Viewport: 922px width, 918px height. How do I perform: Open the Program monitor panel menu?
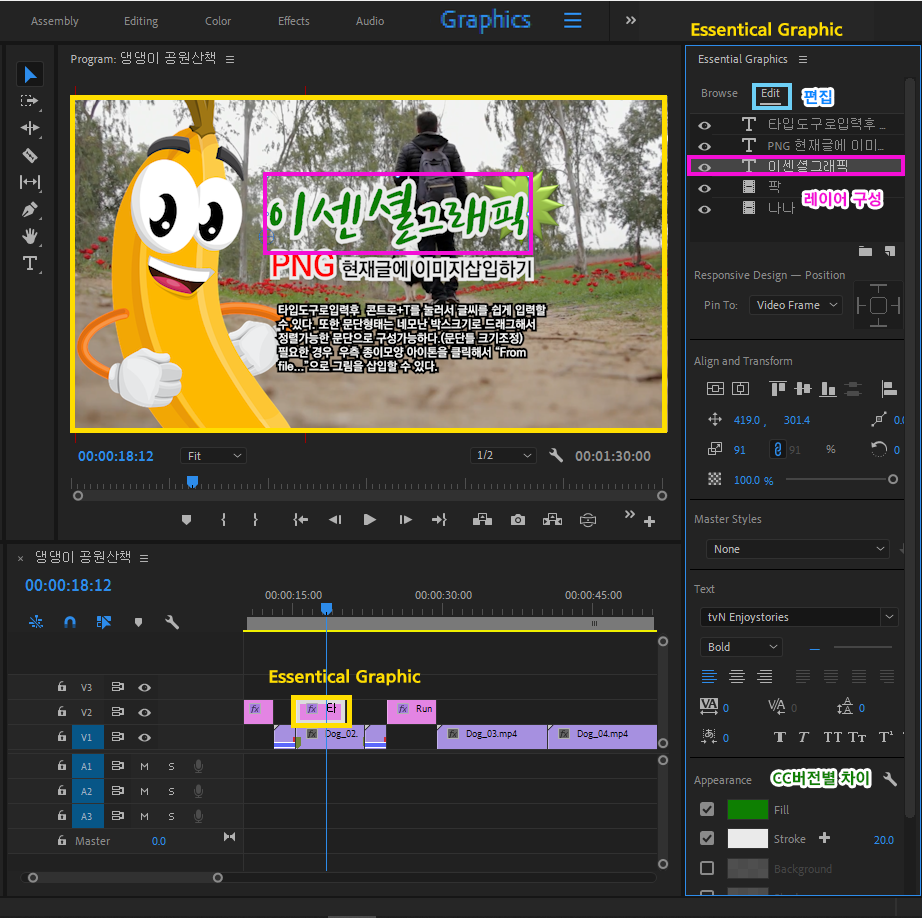point(230,59)
